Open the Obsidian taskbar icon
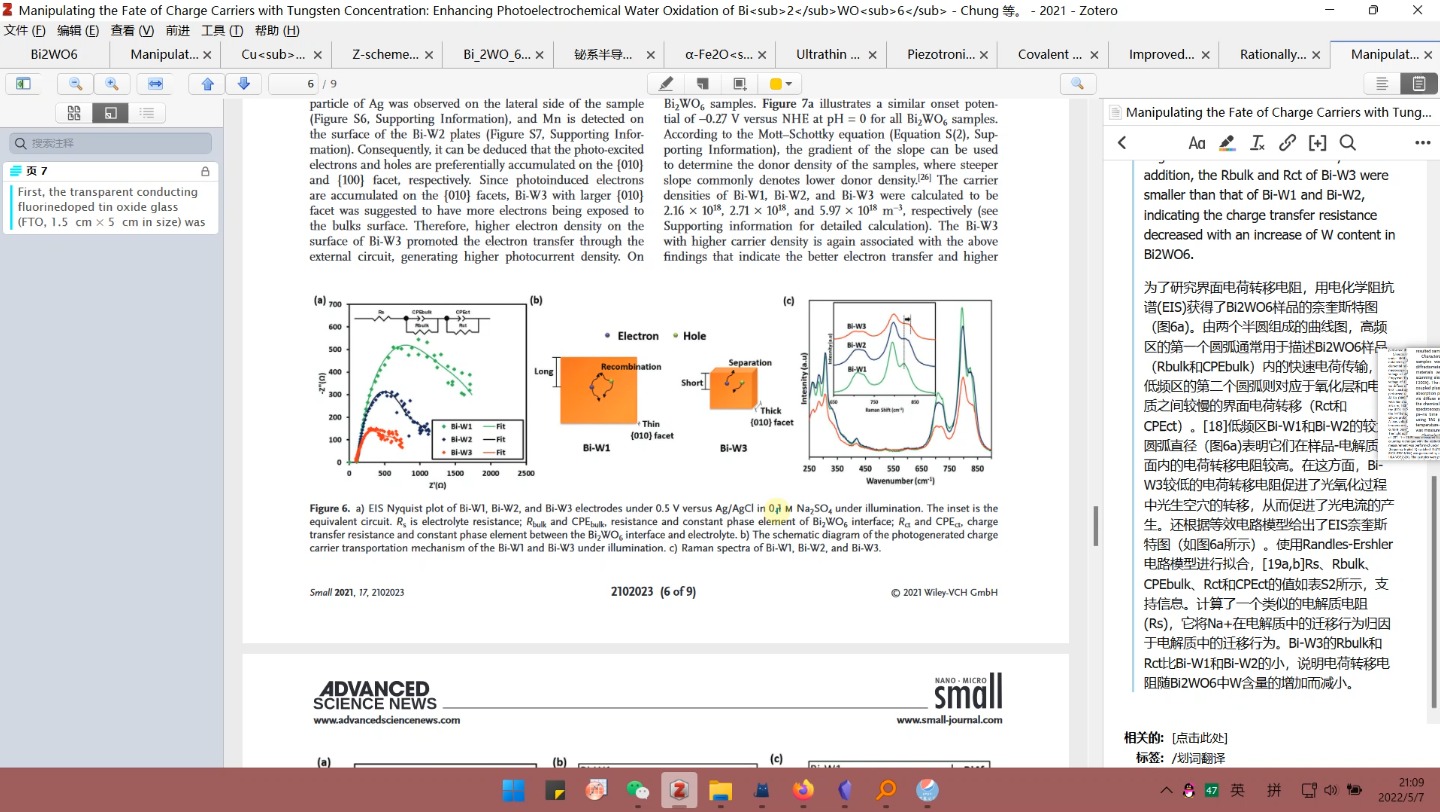Image resolution: width=1440 pixels, height=812 pixels. tap(844, 790)
